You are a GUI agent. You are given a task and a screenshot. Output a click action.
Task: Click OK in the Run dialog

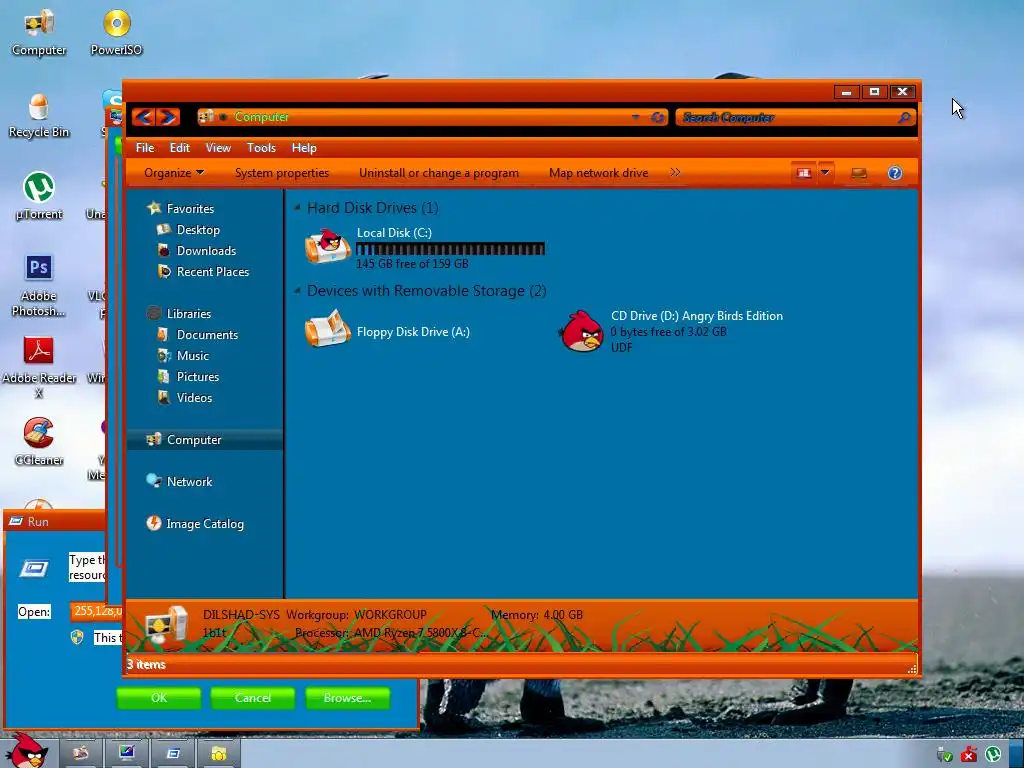click(x=159, y=697)
